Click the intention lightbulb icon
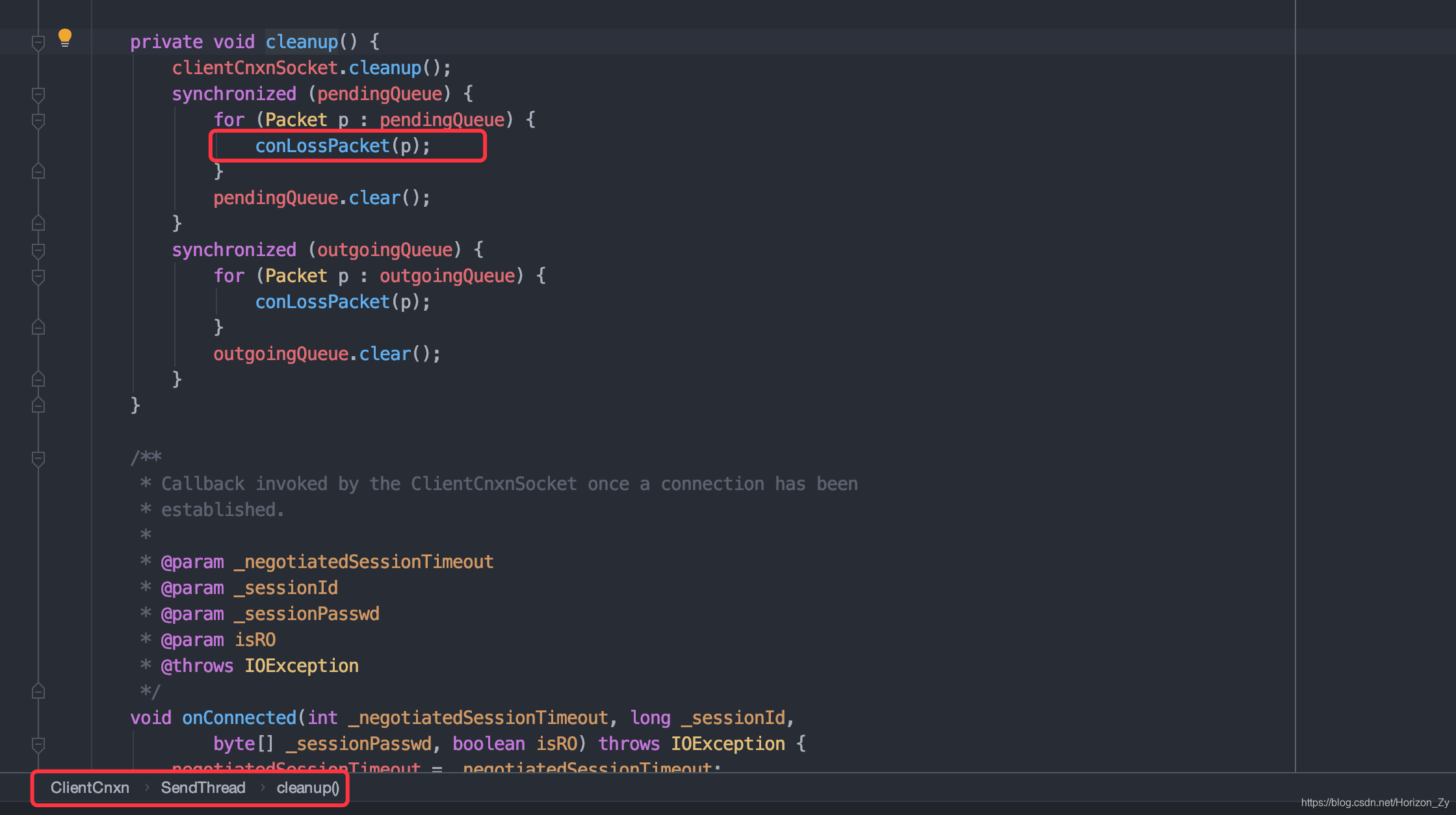The height and width of the screenshot is (815, 1456). (x=64, y=37)
